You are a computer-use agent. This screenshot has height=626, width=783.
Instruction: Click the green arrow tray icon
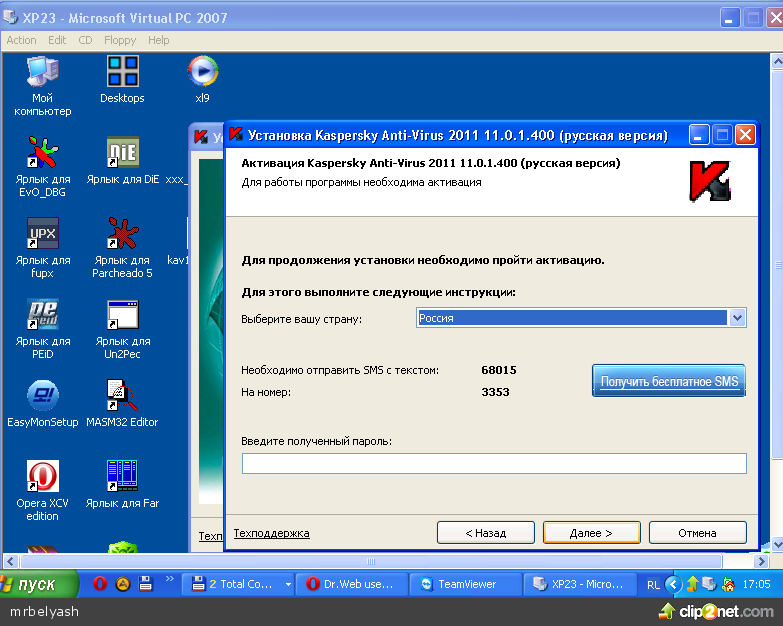point(693,584)
